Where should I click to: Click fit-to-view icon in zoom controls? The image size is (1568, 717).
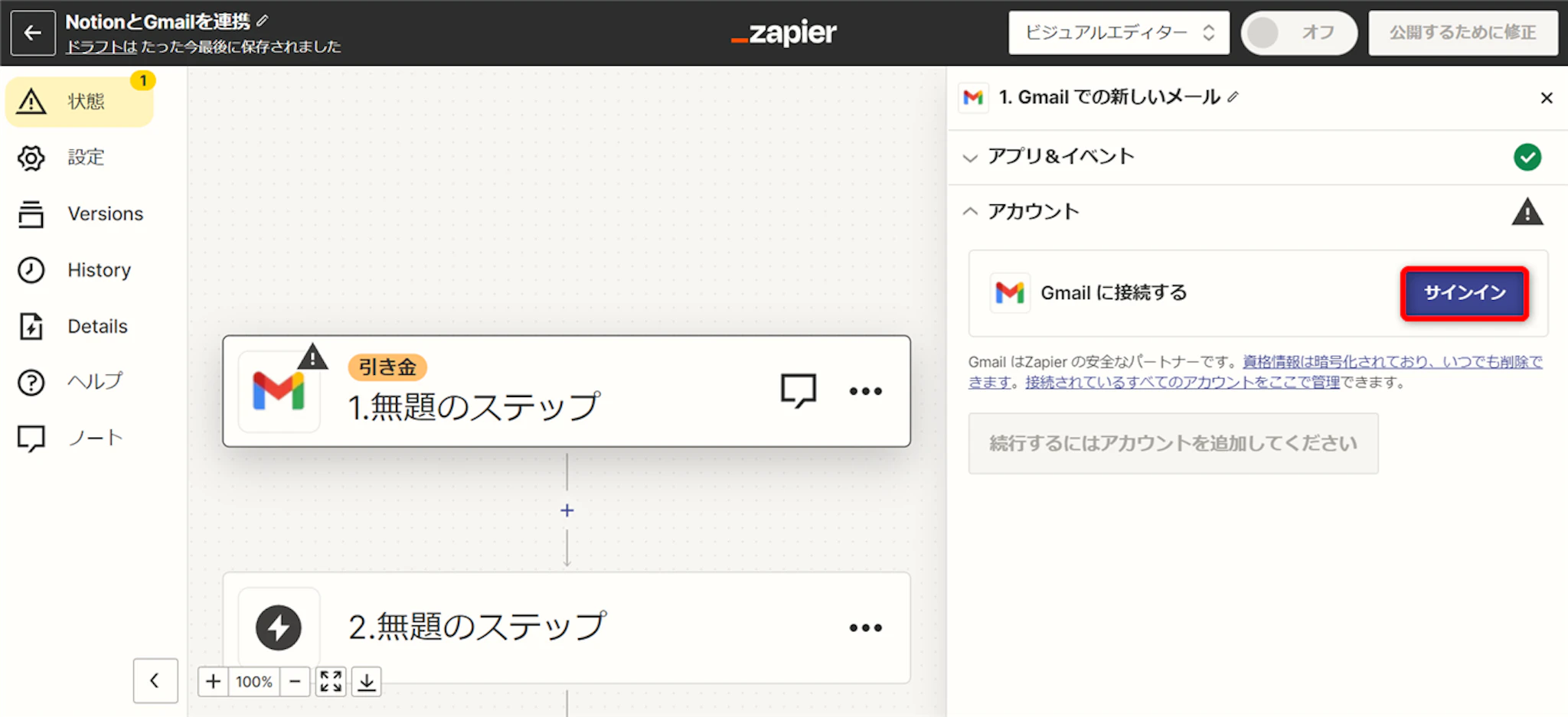(x=331, y=681)
